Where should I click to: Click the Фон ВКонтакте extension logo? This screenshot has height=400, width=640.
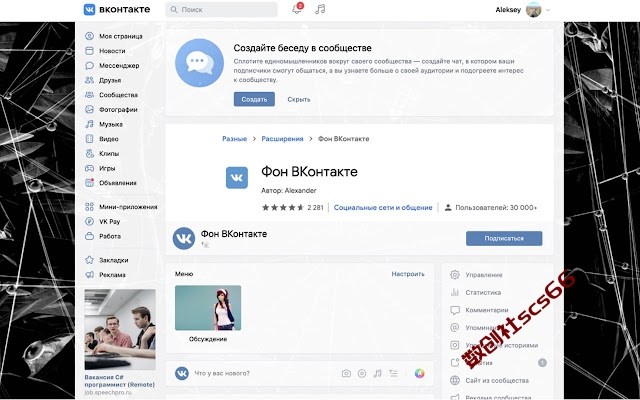click(237, 178)
